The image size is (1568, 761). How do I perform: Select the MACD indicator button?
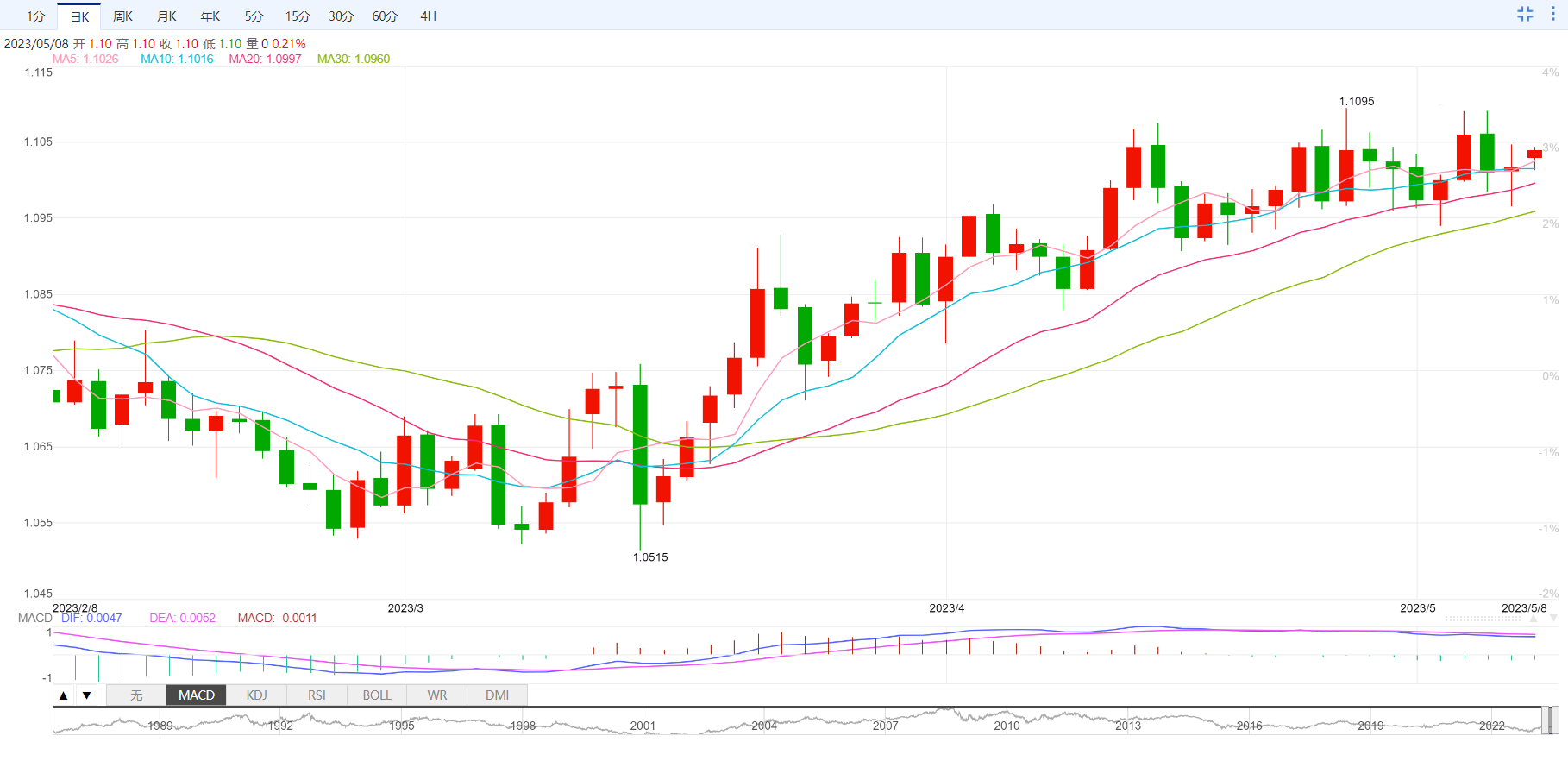coord(197,695)
